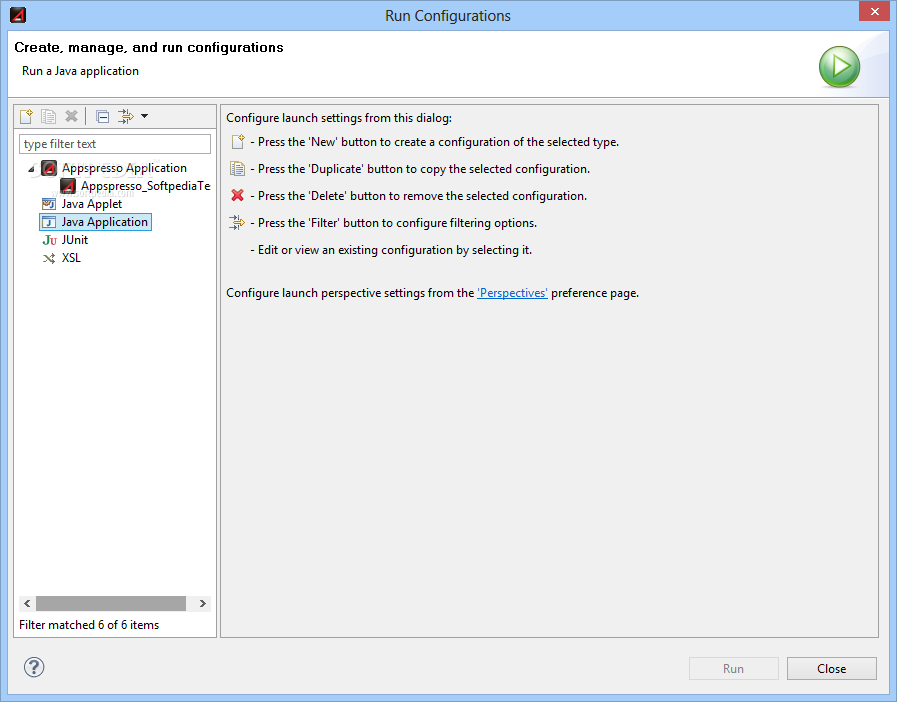Click 'Filter matched 6 of 6 items' text
897x702 pixels.
click(x=89, y=625)
